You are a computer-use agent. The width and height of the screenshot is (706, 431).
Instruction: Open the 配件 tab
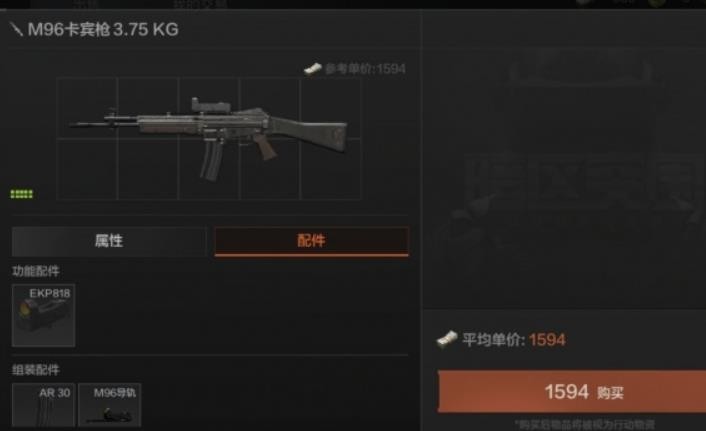click(312, 241)
